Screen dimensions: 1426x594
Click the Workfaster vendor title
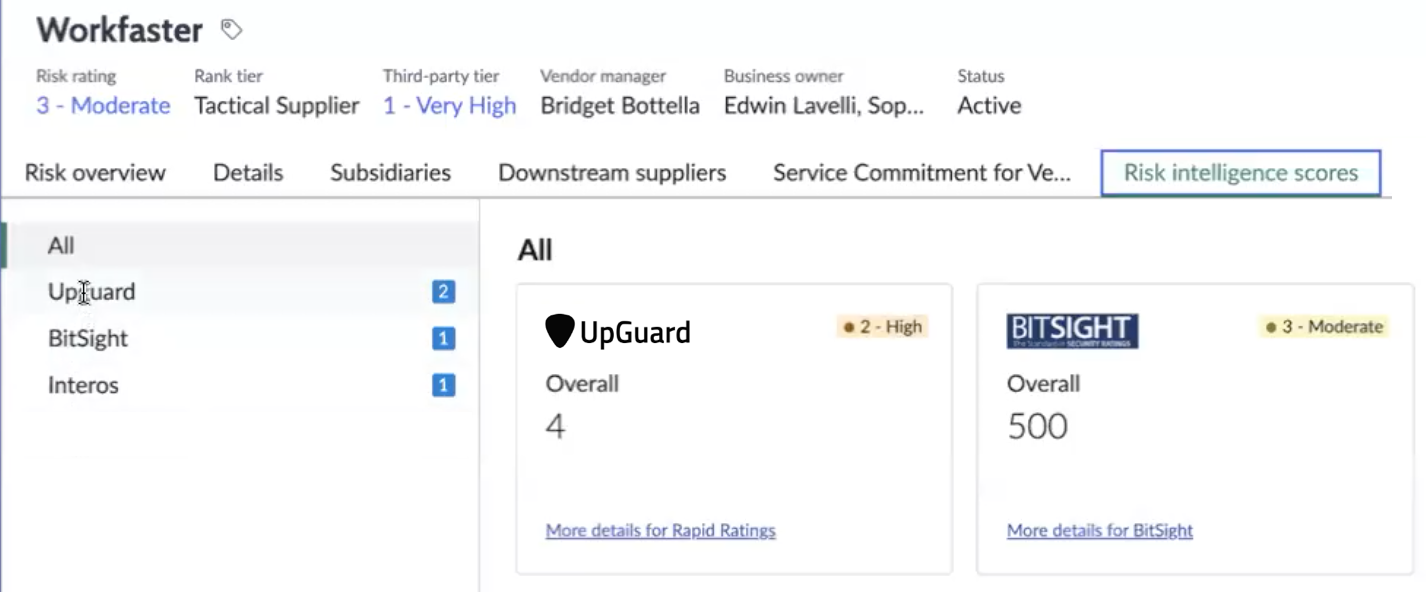120,30
